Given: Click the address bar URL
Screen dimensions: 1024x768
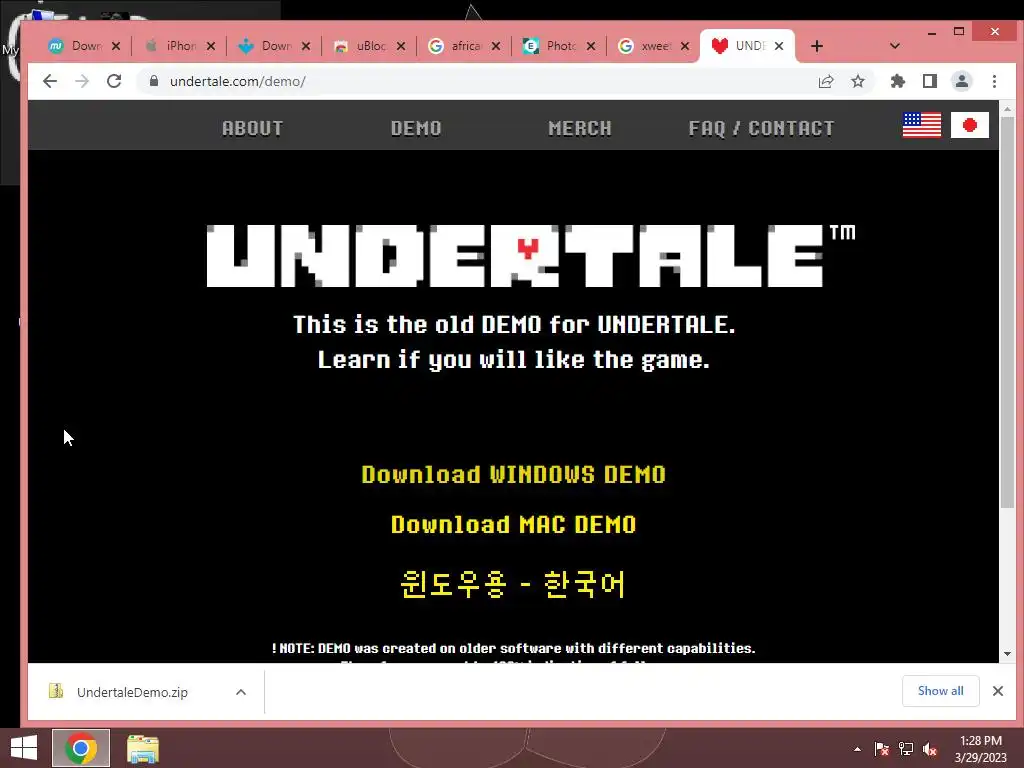Looking at the screenshot, I should coord(238,81).
